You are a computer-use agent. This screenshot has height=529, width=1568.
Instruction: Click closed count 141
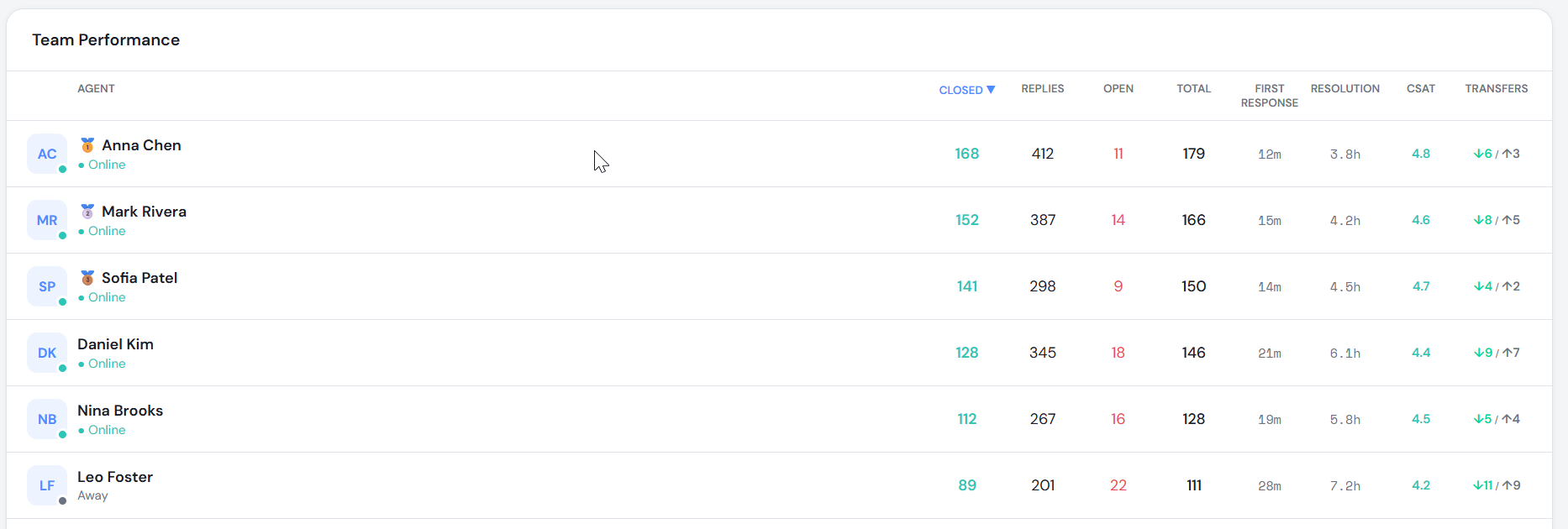[967, 286]
